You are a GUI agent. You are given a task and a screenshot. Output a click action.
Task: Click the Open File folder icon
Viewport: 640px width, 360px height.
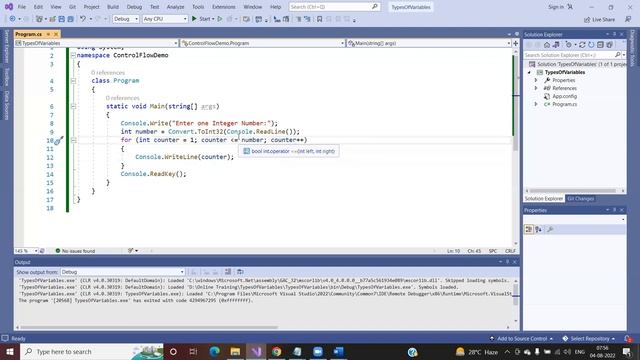53,19
